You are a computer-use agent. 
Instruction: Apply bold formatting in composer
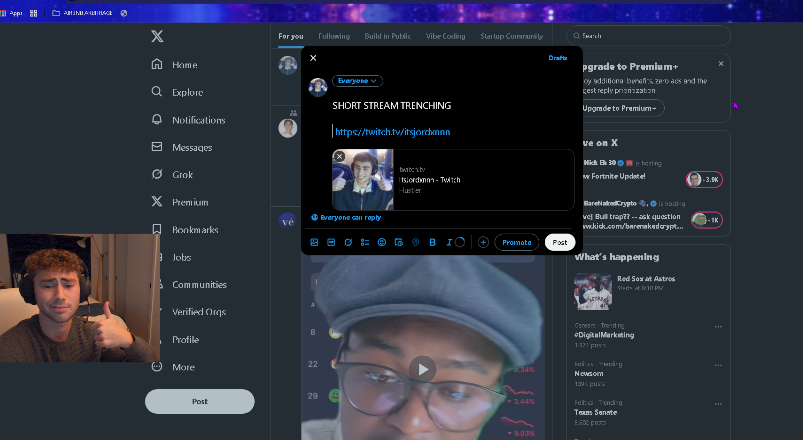pyautogui.click(x=432, y=242)
